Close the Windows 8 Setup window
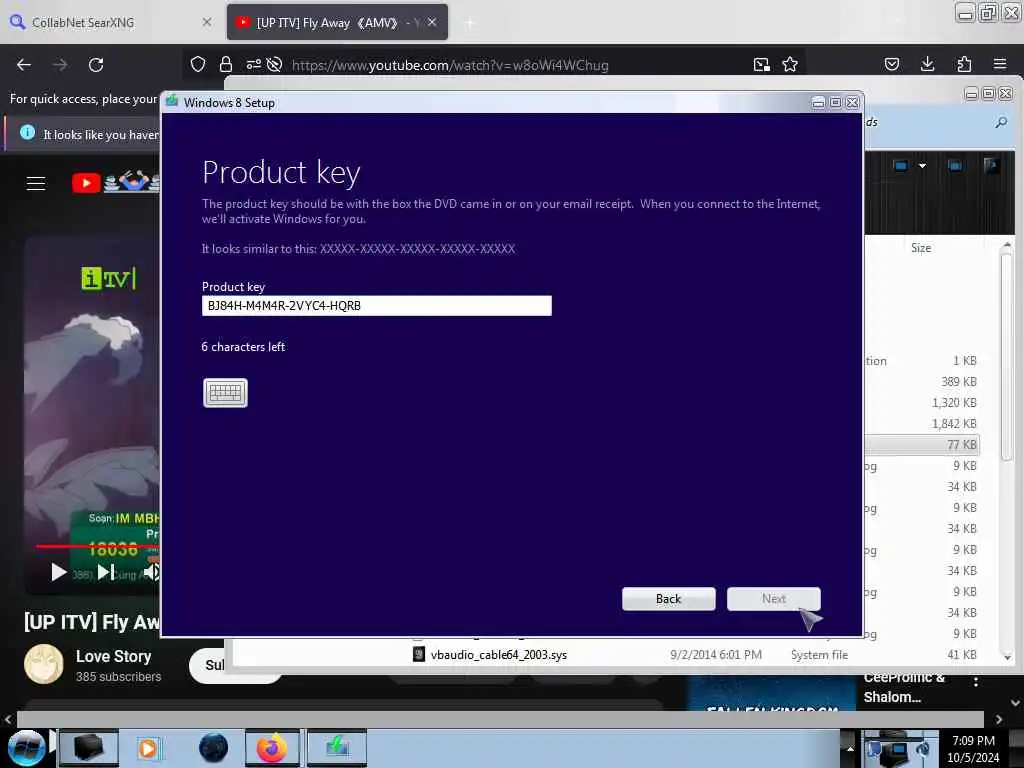Screen dimensions: 1024x768 [x=852, y=103]
